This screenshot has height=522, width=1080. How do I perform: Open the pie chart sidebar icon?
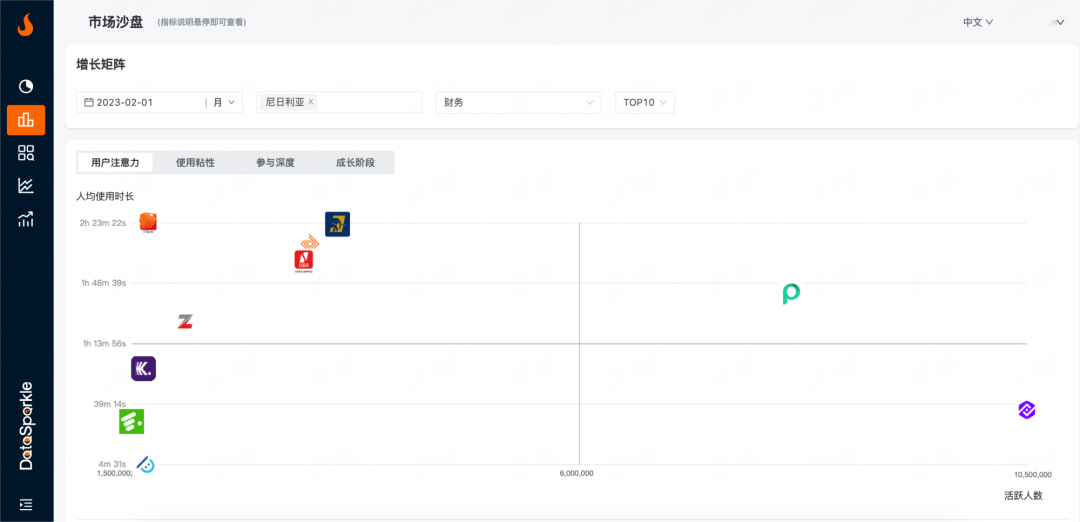(26, 87)
